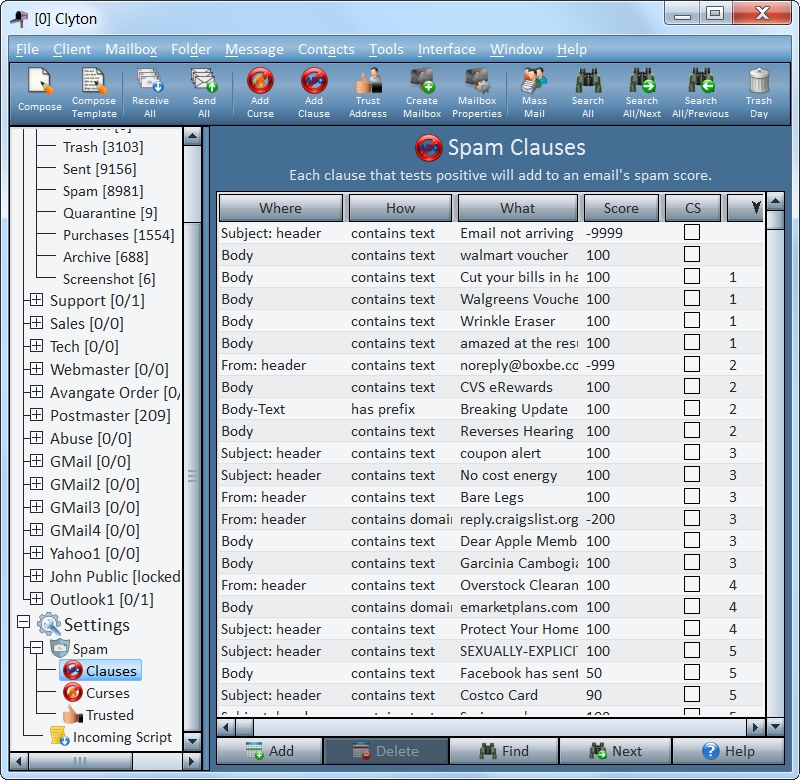Click the folder tree horizontal scrollbar thumb
The width and height of the screenshot is (800, 780).
(81, 762)
